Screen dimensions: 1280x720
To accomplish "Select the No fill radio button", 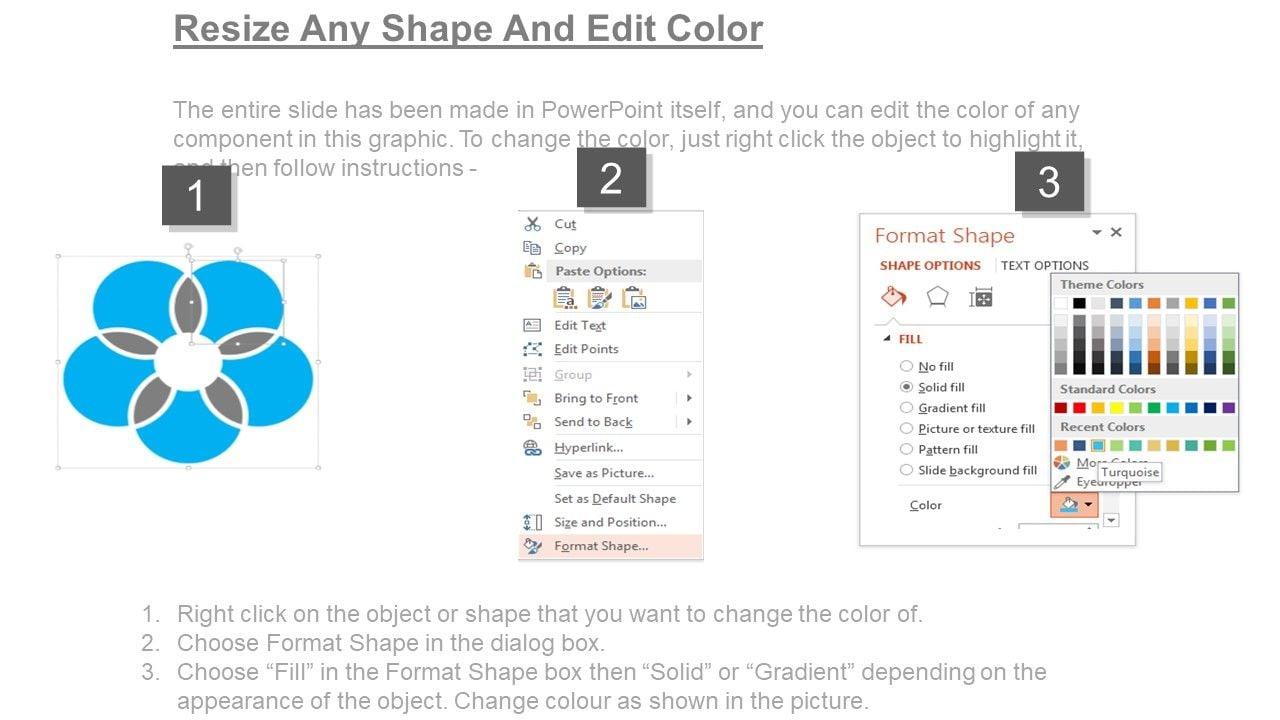I will tap(907, 366).
